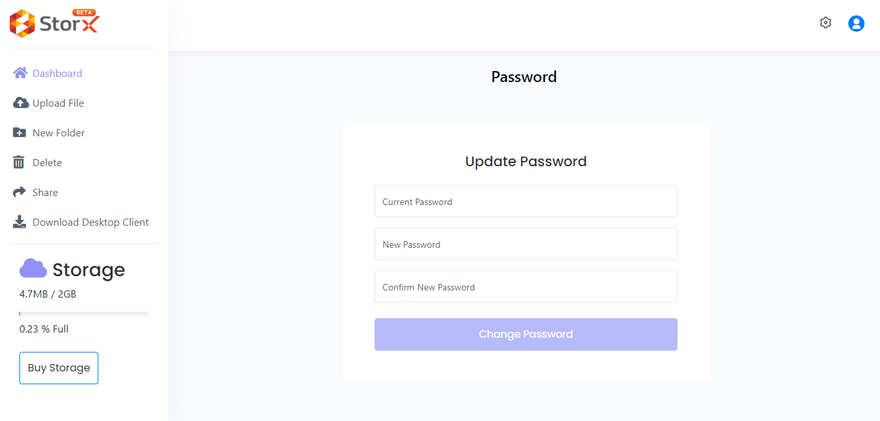This screenshot has height=421, width=880.
Task: Click the StorX logo icon
Action: (x=22, y=23)
